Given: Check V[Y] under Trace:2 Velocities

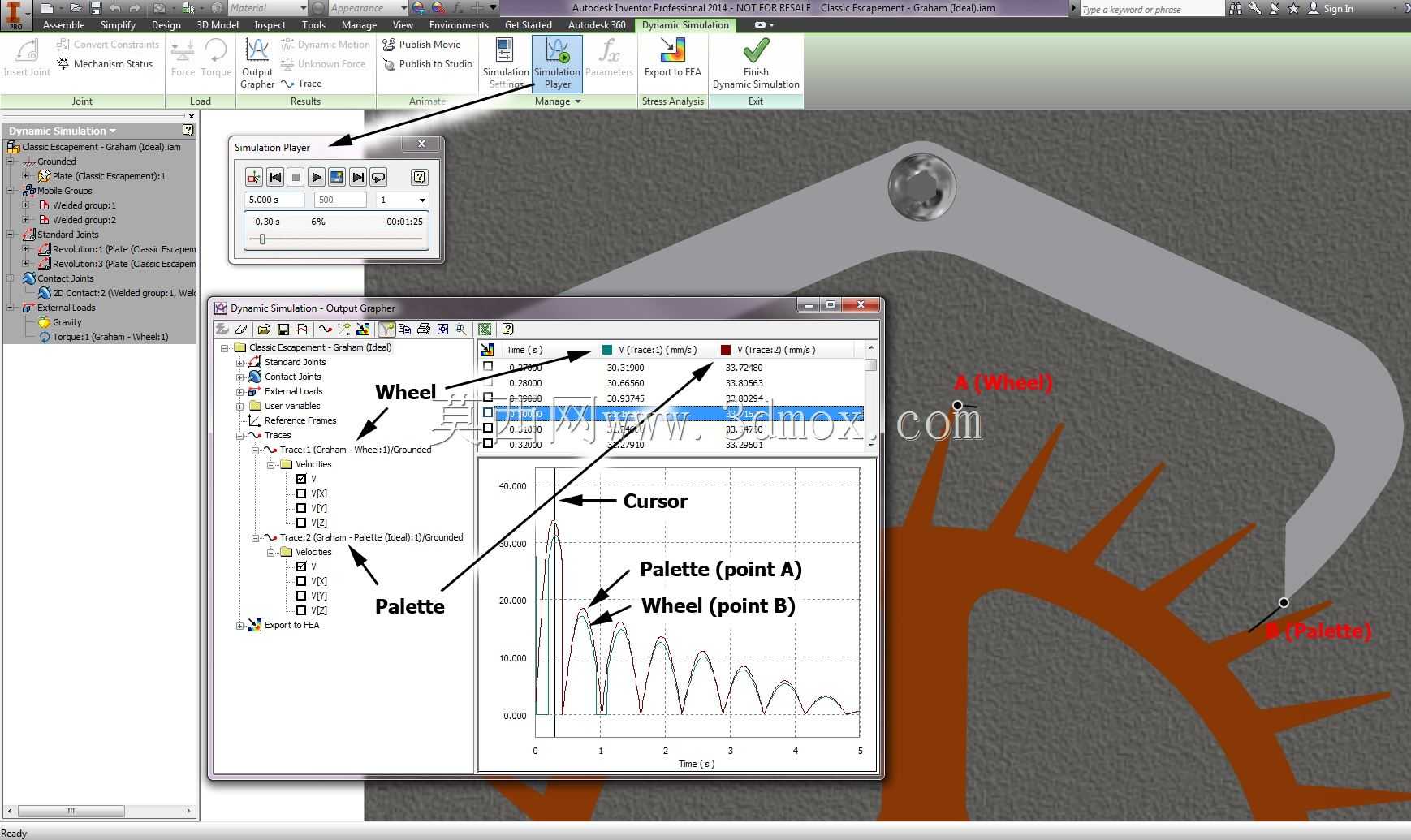Looking at the screenshot, I should point(301,596).
